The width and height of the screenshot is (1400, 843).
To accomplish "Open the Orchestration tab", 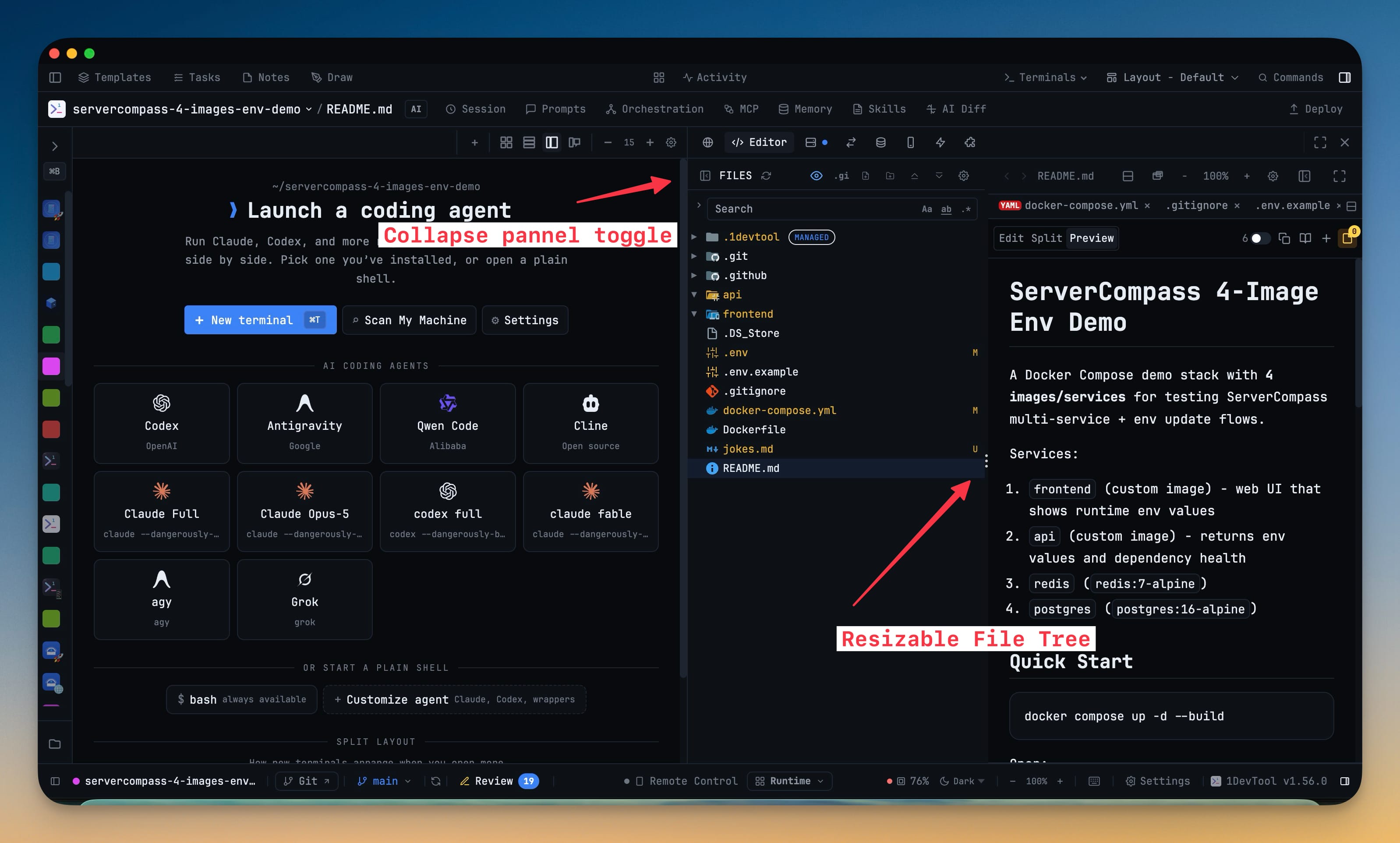I will tap(654, 109).
